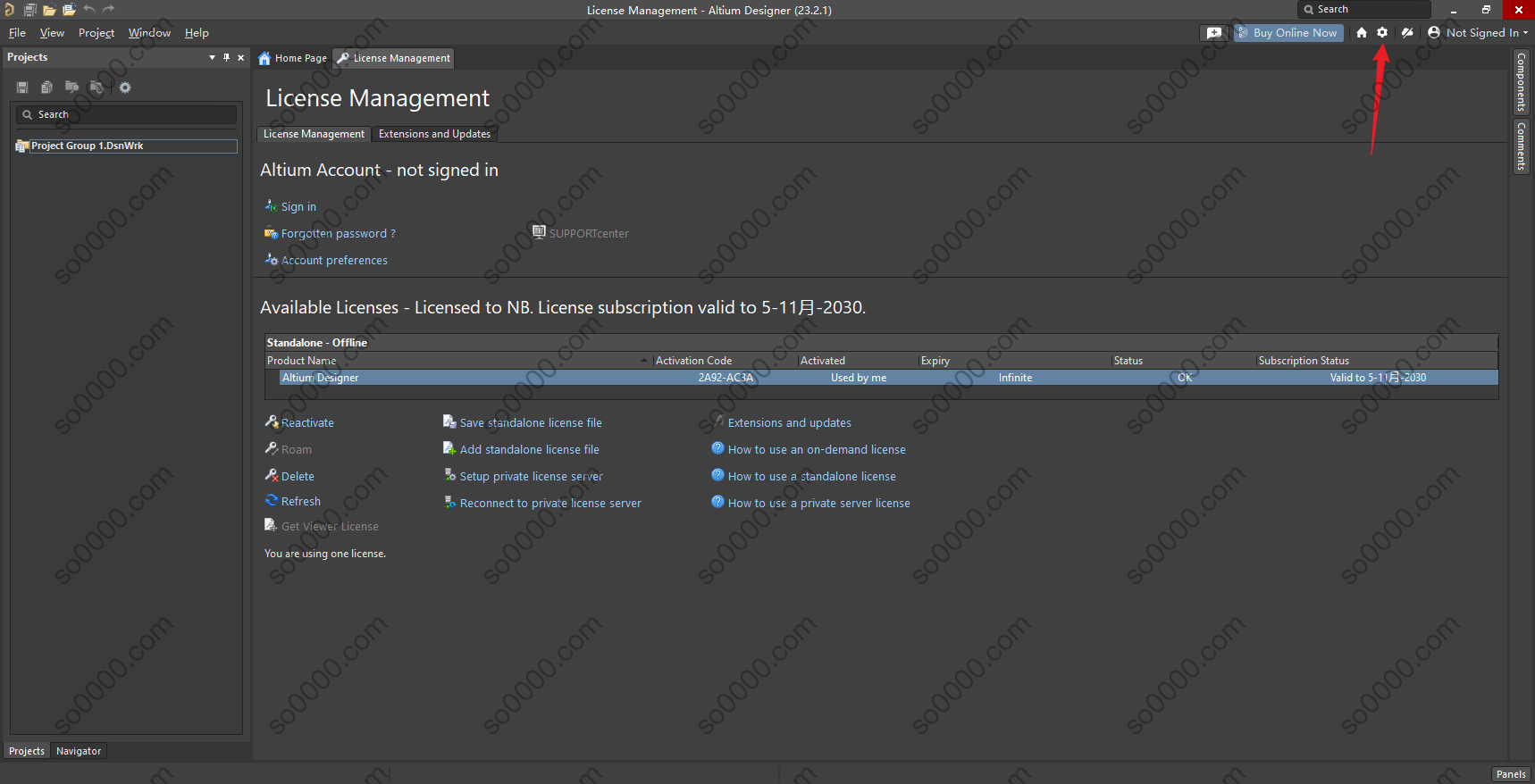Viewport: 1535px width, 784px height.
Task: Click the Reactivate link
Action: tap(307, 422)
